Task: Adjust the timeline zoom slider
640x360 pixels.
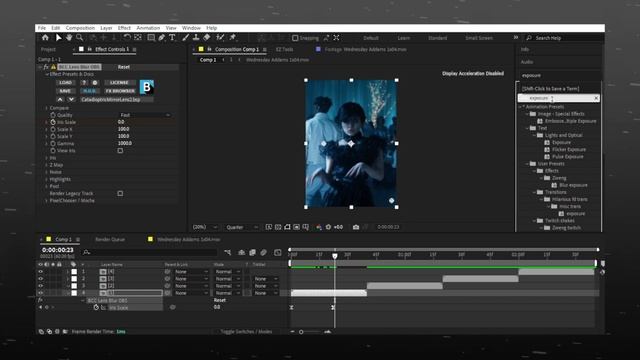Action: point(301,332)
